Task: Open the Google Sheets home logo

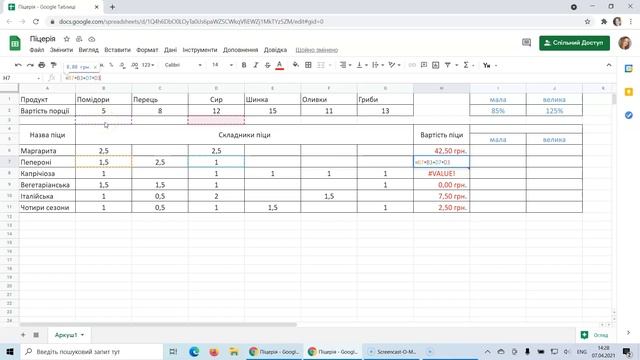Action: tap(15, 43)
